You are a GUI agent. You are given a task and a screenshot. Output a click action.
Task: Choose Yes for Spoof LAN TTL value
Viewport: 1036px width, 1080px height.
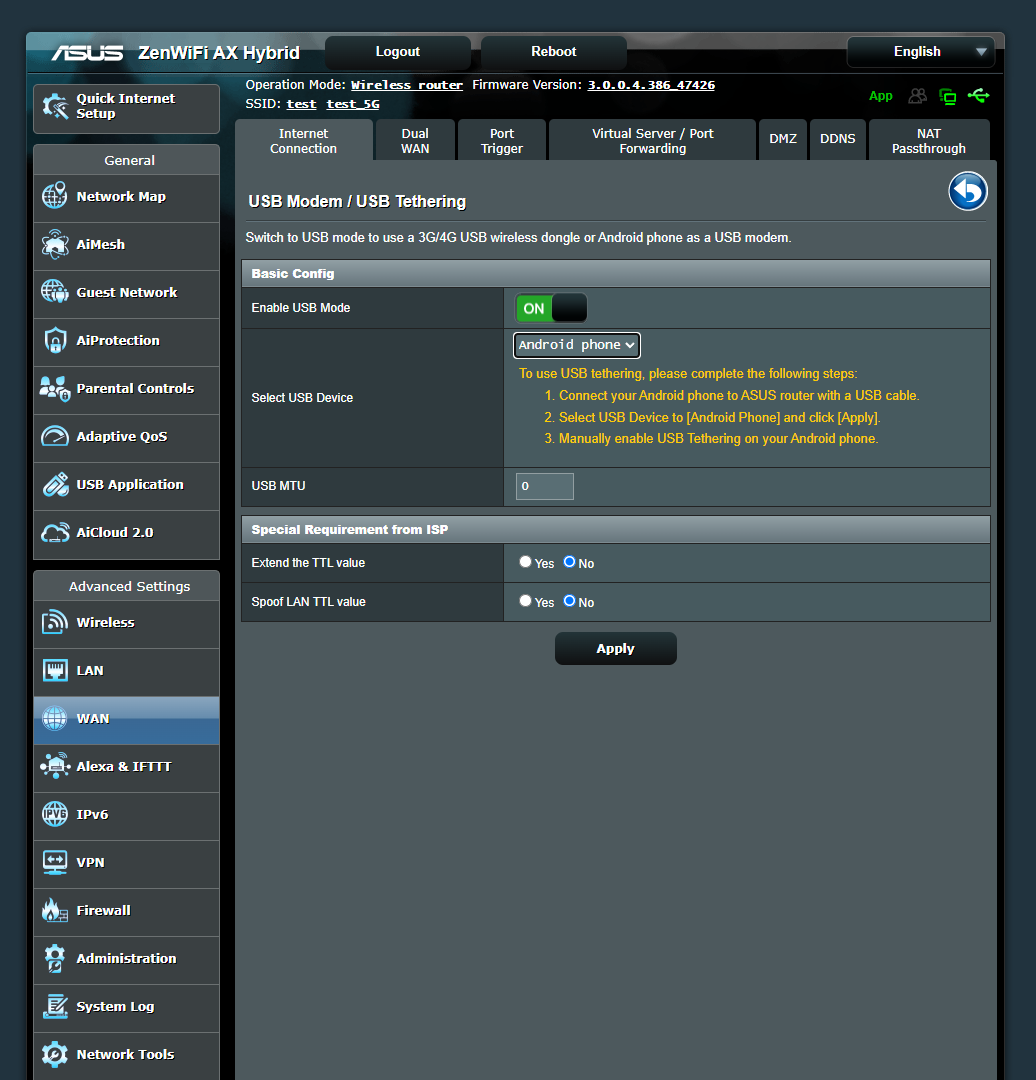tap(525, 601)
